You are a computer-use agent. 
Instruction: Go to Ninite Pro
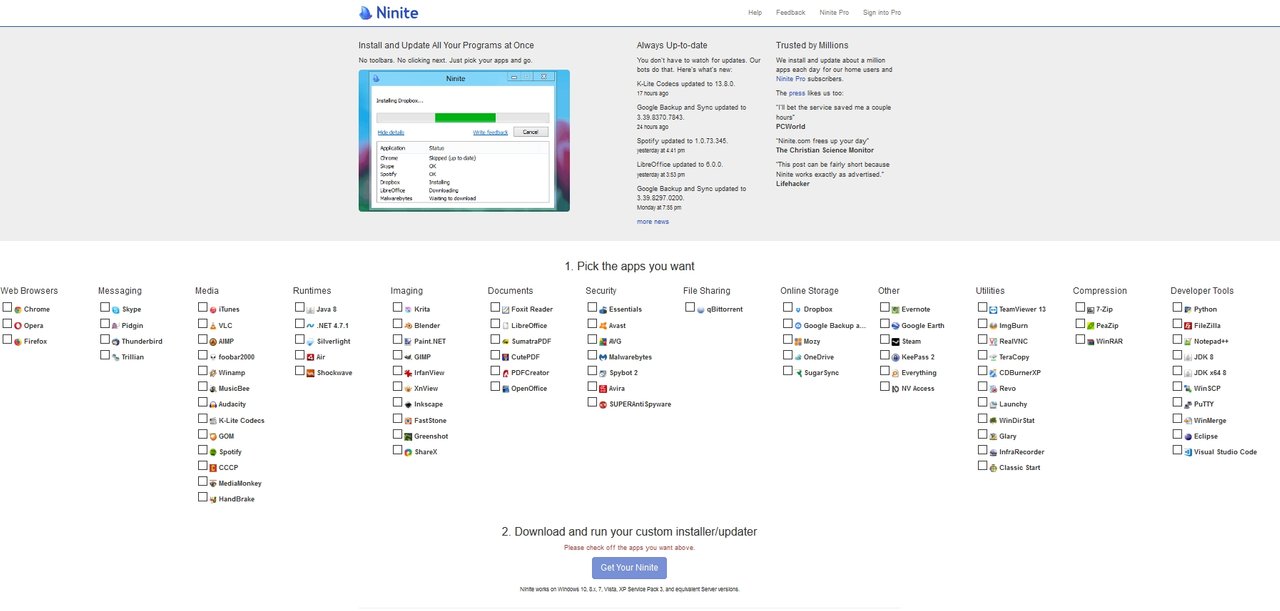coord(834,13)
